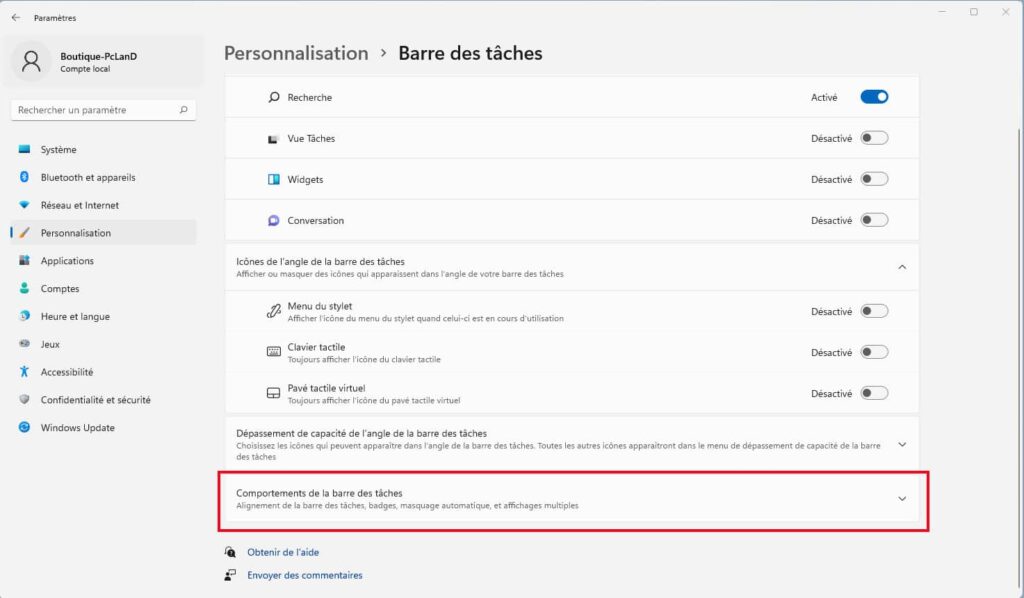Expand Dépassement de capacité section chevron
The width and height of the screenshot is (1024, 598).
click(x=902, y=444)
